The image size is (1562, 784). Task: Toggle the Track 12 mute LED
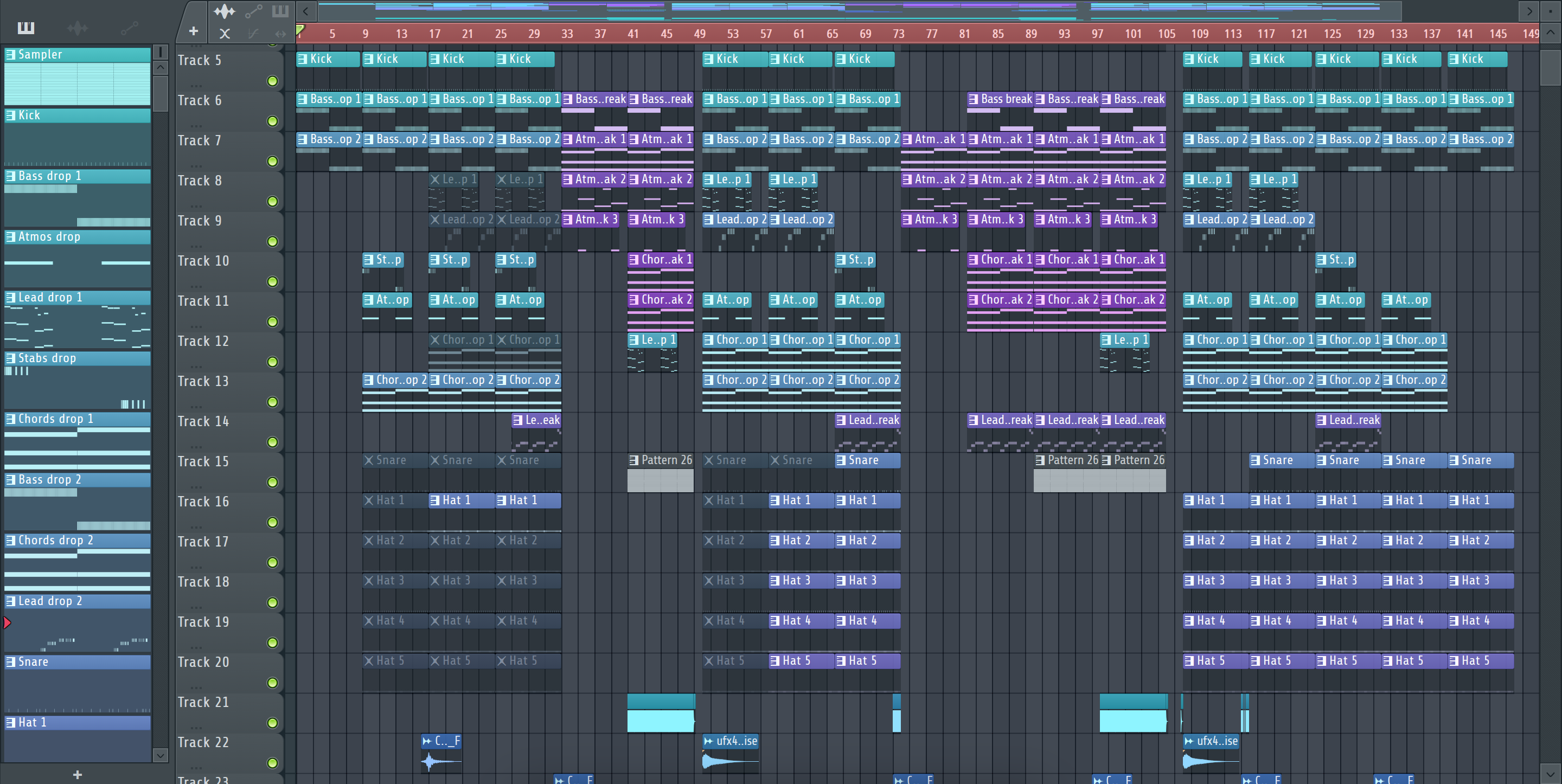[x=273, y=362]
